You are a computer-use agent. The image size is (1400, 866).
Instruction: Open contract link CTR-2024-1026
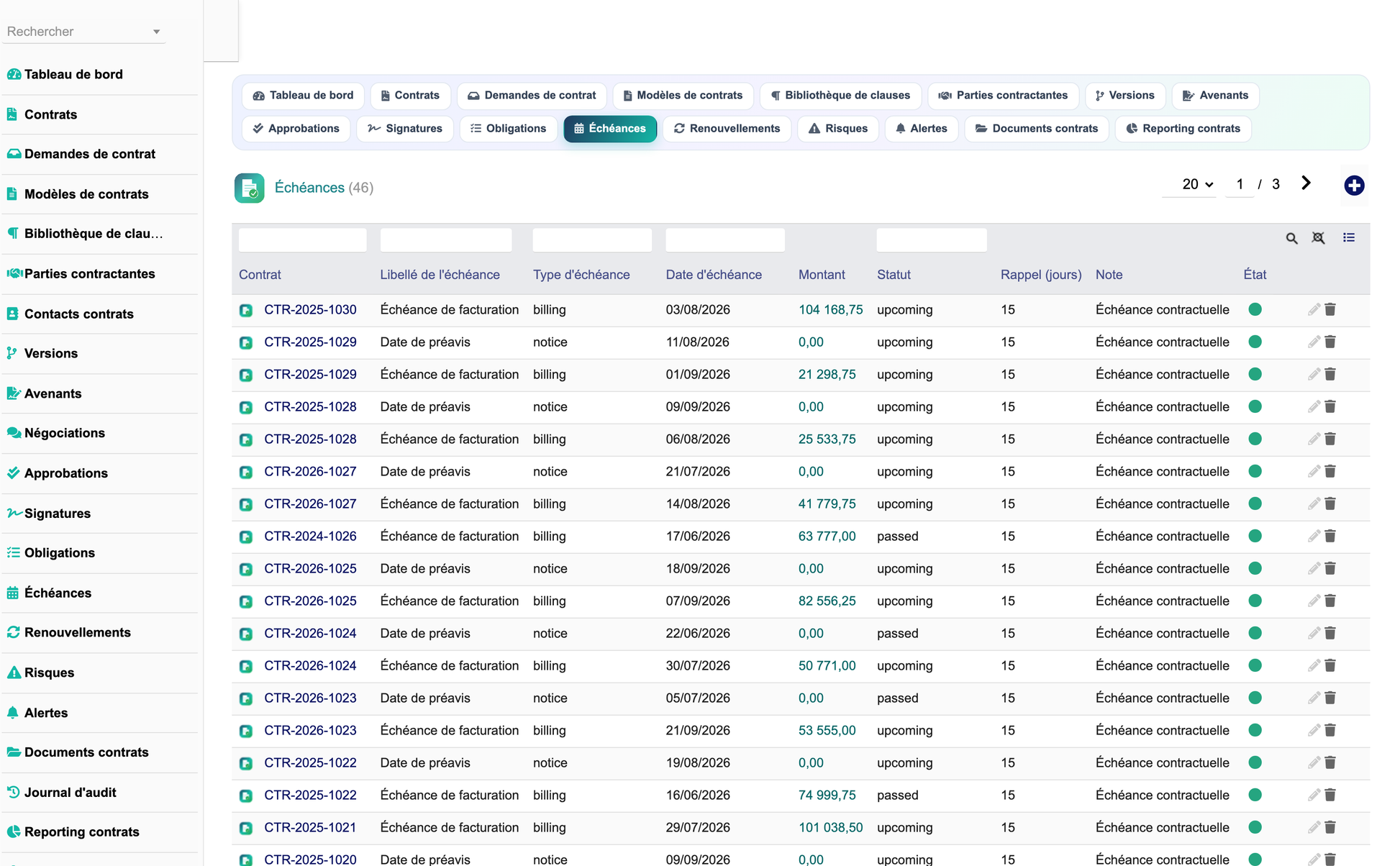[310, 537]
